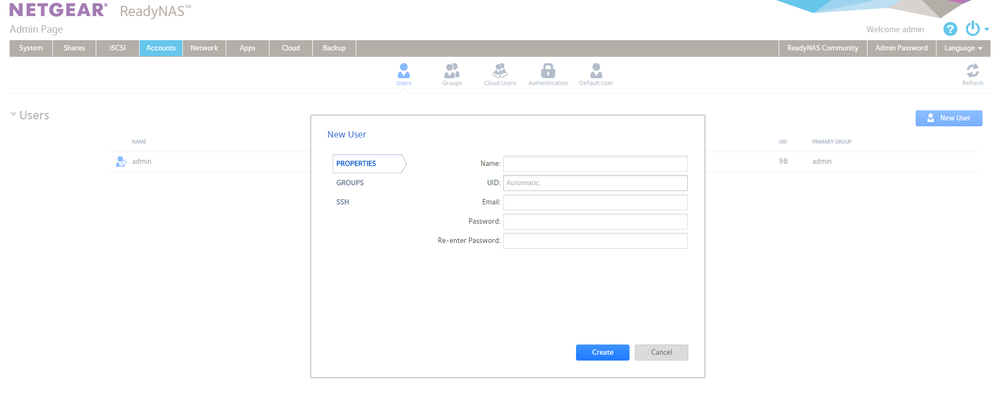The width and height of the screenshot is (998, 420).
Task: Collapse the Users section triangle
Action: (13, 116)
